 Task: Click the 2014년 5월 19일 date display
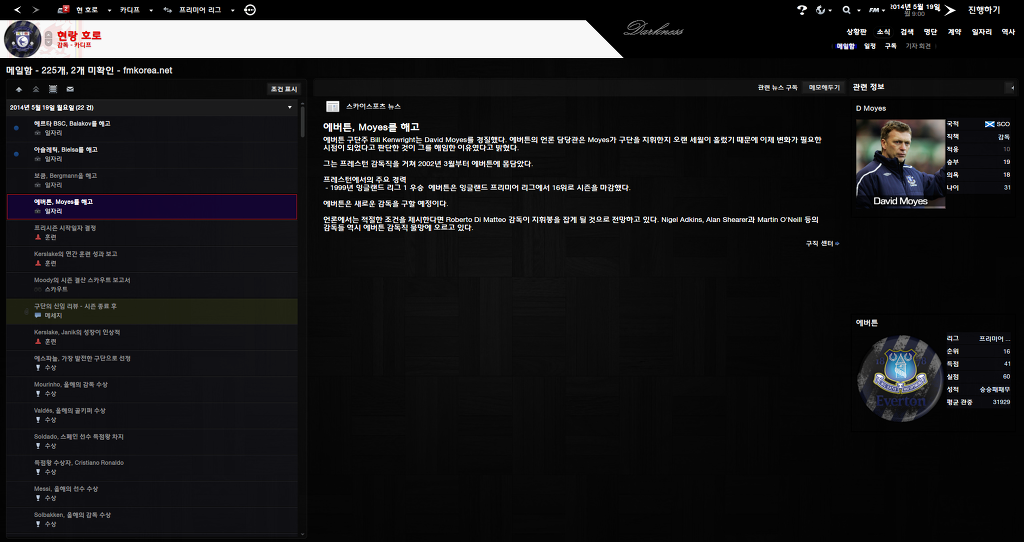pyautogui.click(x=916, y=7)
